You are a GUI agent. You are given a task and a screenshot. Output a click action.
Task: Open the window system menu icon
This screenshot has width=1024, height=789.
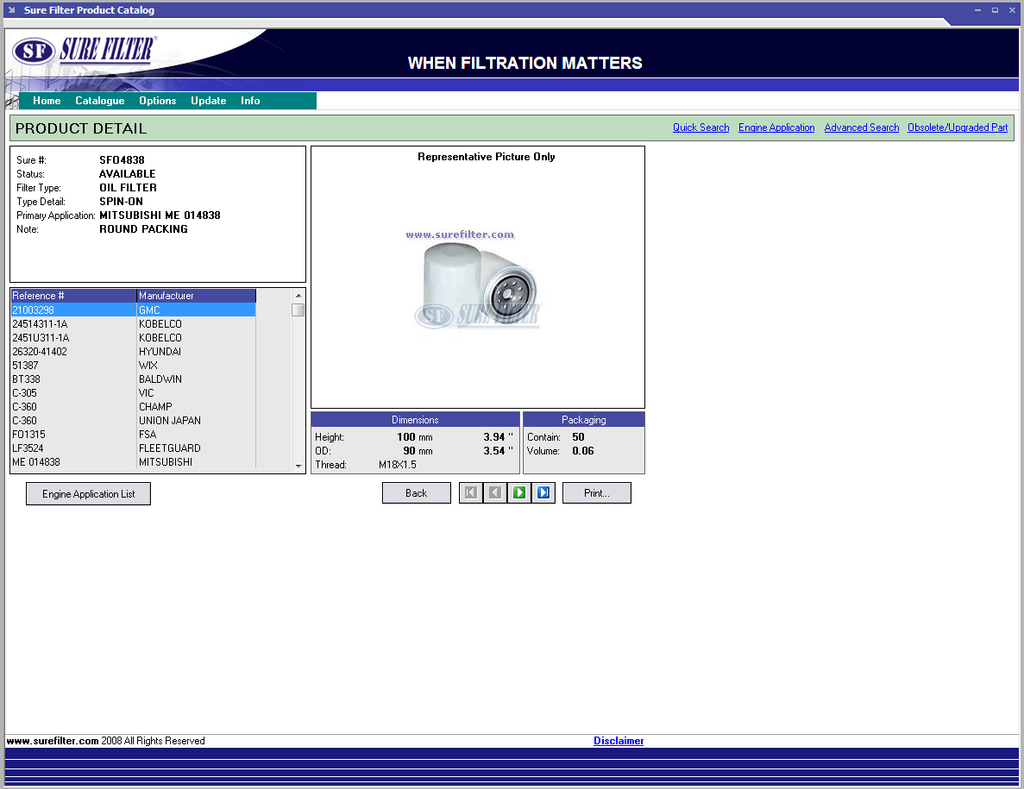[x=11, y=10]
